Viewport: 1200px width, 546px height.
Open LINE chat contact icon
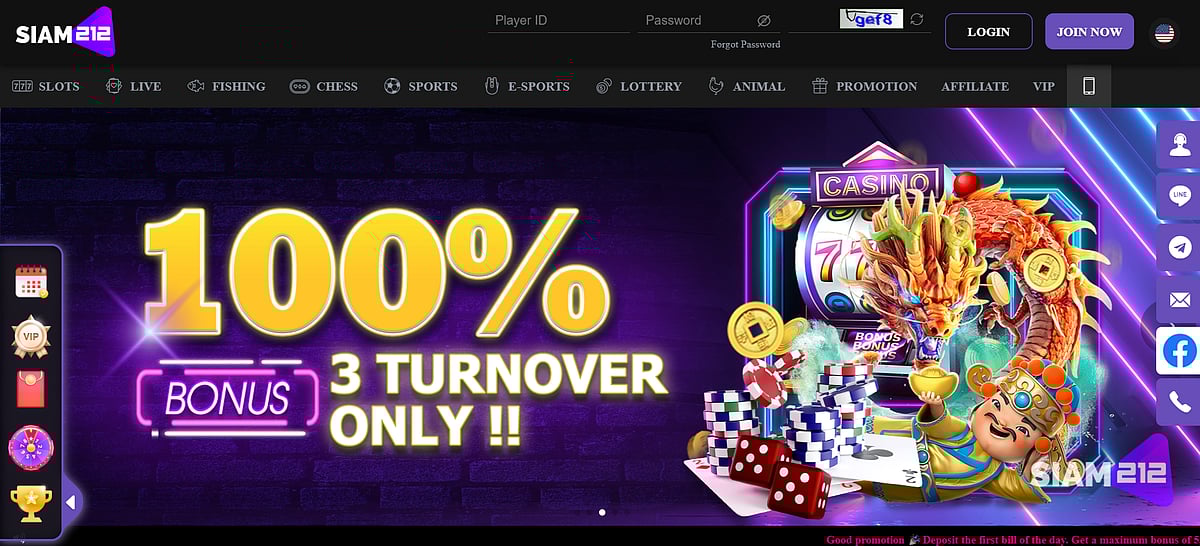[x=1179, y=196]
